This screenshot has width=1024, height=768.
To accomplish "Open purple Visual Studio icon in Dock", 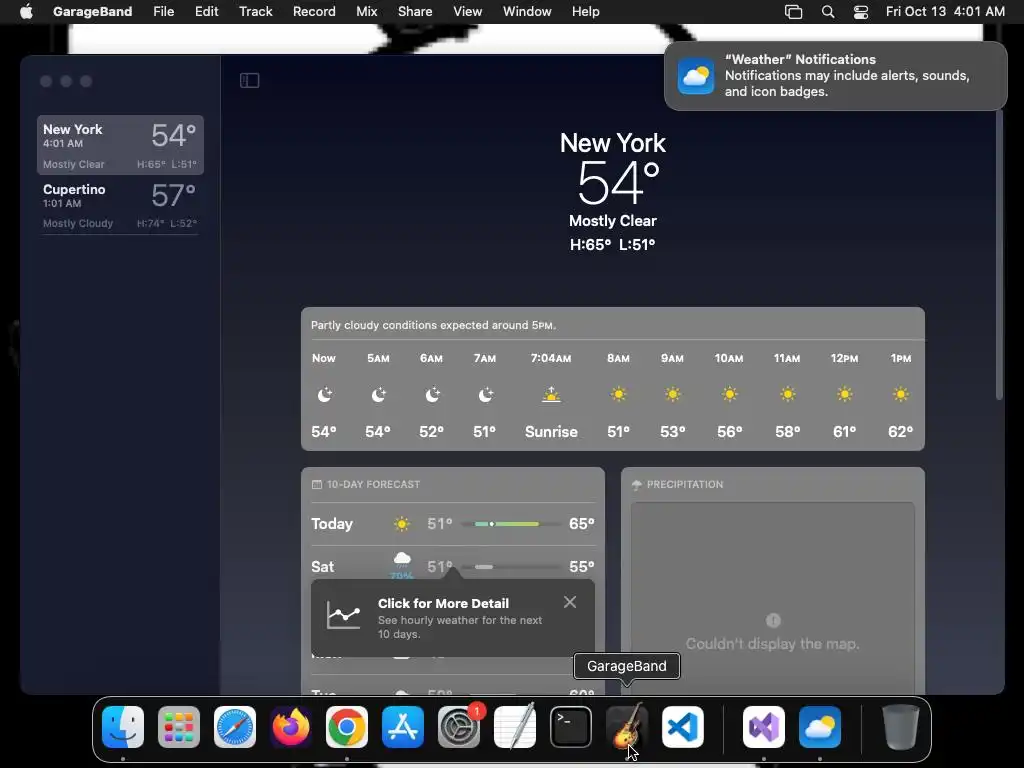I will 764,727.
